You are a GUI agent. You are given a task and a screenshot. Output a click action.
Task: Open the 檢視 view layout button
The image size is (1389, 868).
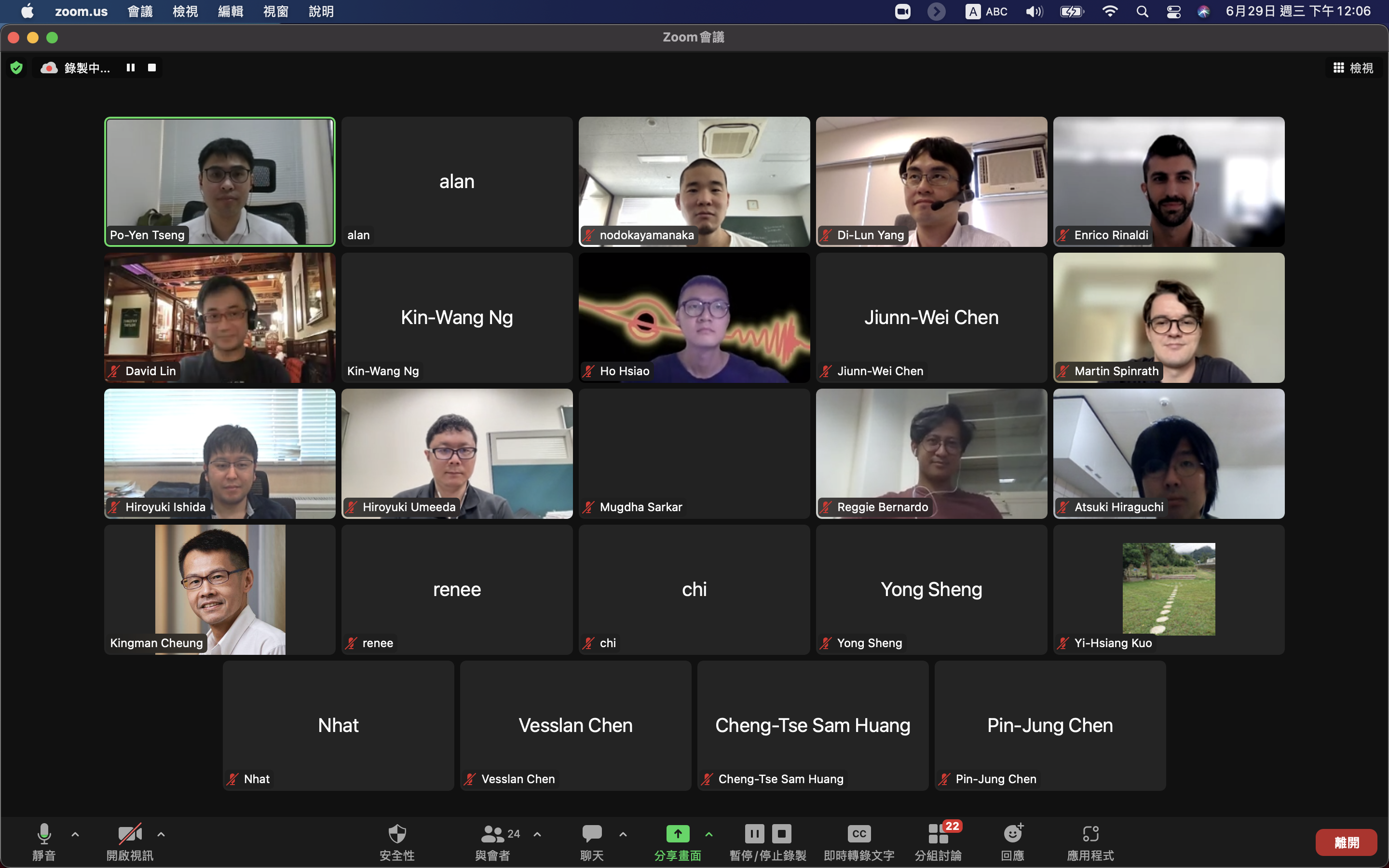[x=1353, y=68]
